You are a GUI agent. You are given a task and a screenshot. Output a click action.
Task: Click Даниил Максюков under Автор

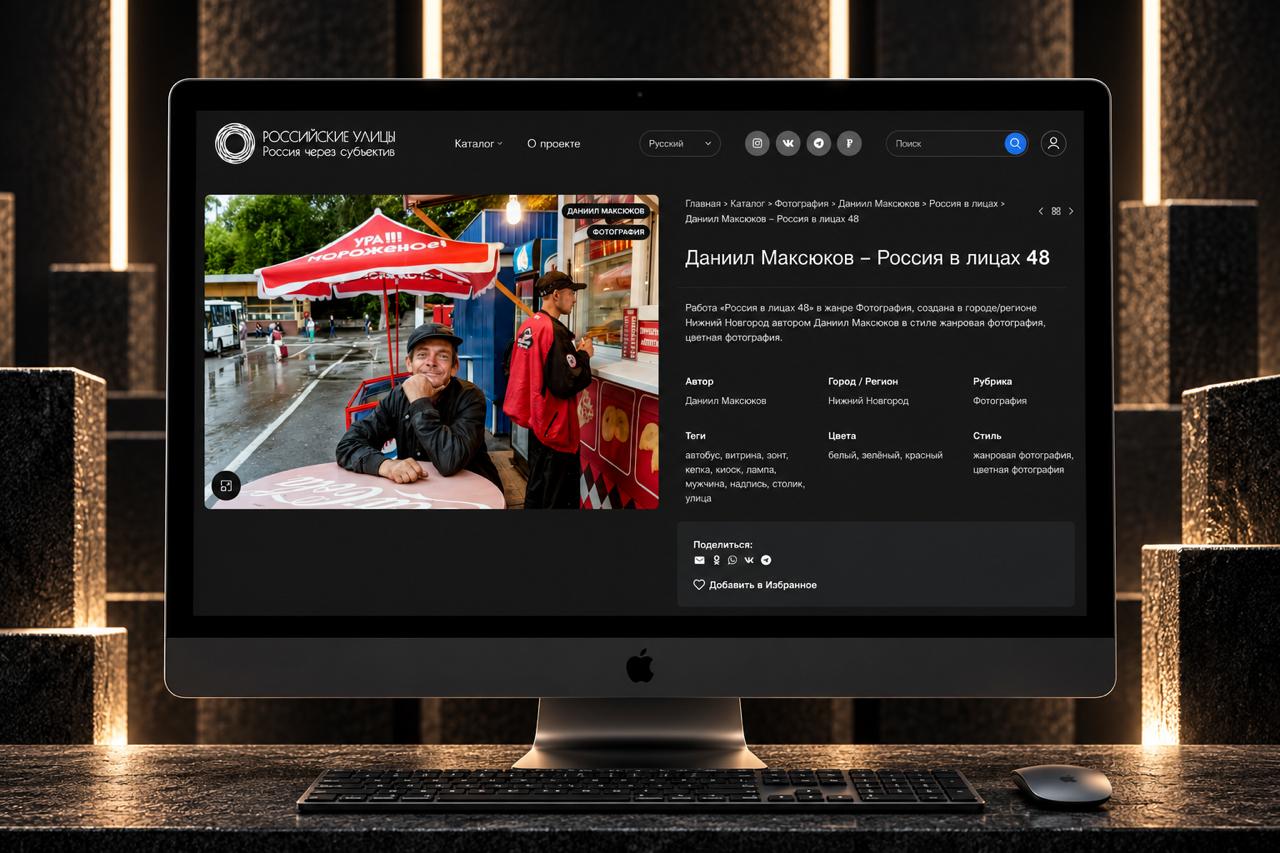point(726,401)
